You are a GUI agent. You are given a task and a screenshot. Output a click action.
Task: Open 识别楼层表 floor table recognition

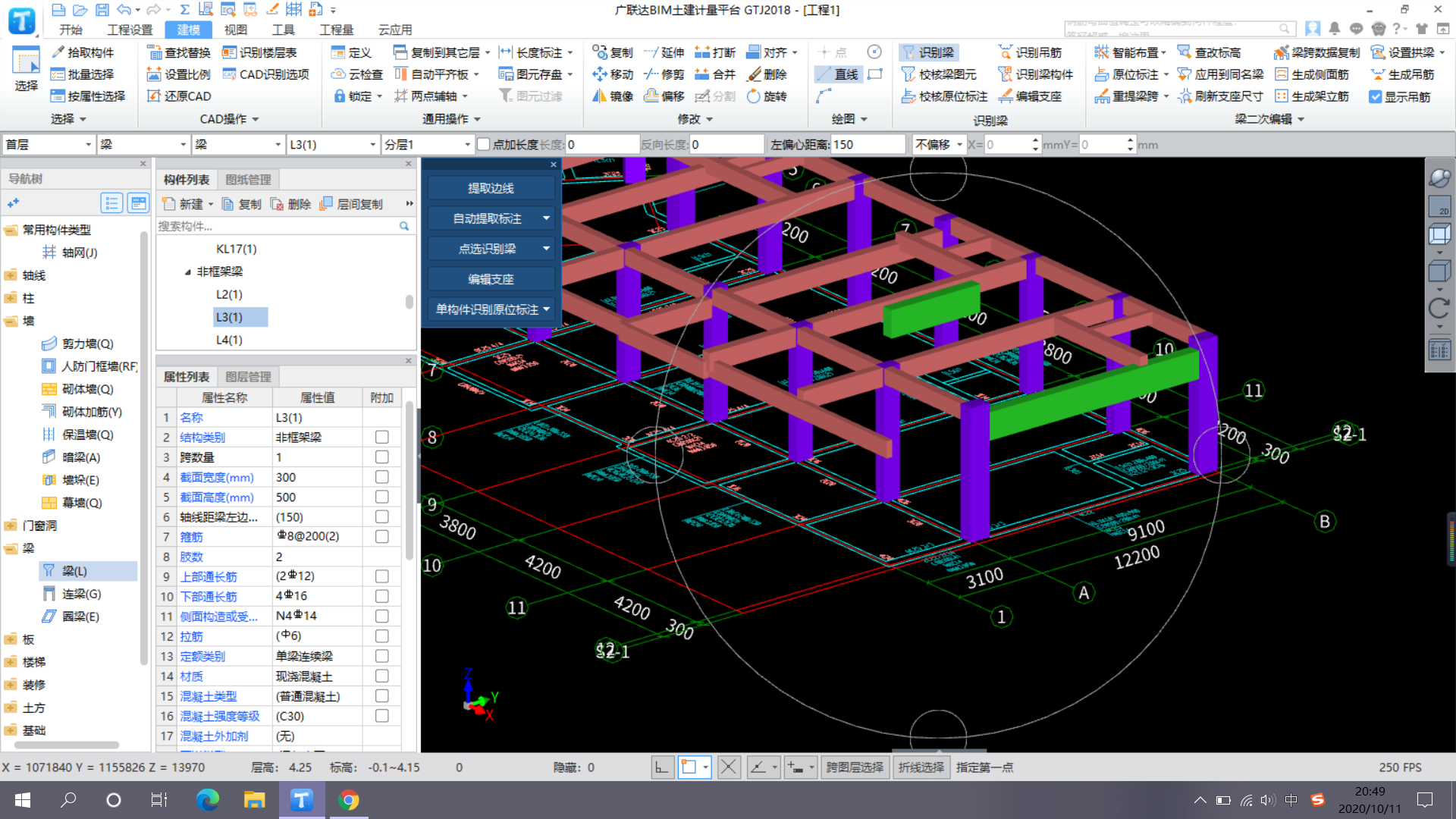point(259,52)
